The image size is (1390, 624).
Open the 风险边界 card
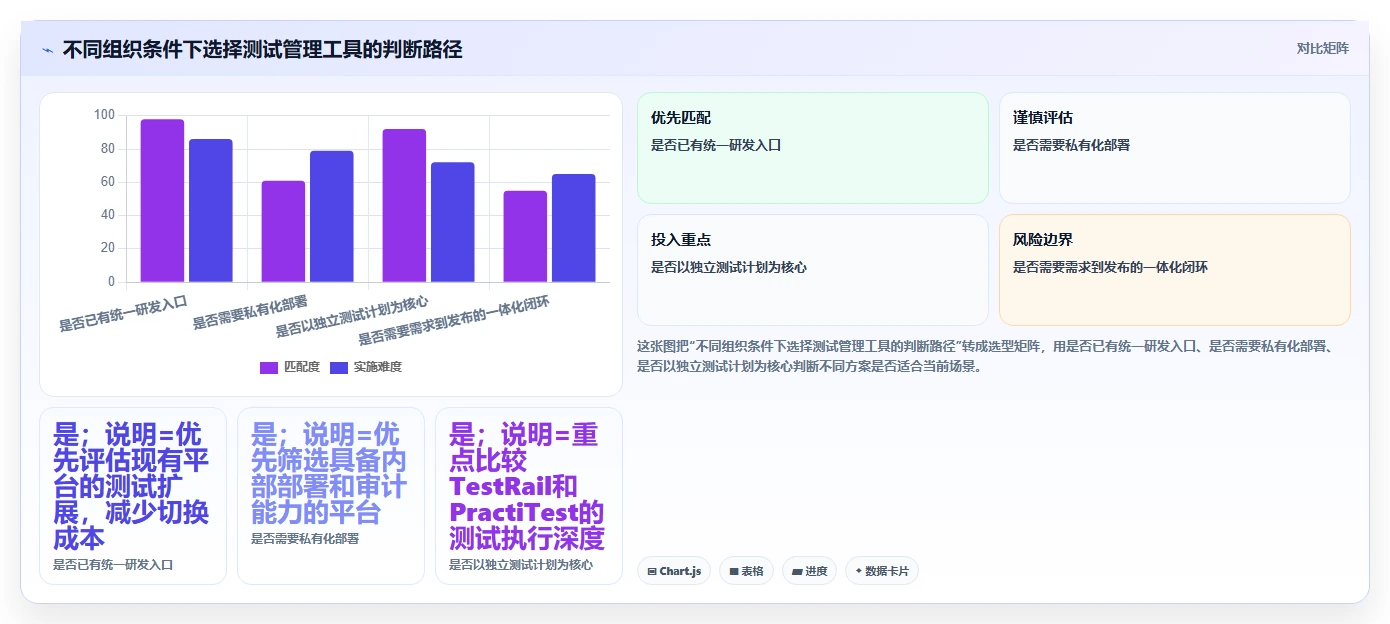point(1175,270)
